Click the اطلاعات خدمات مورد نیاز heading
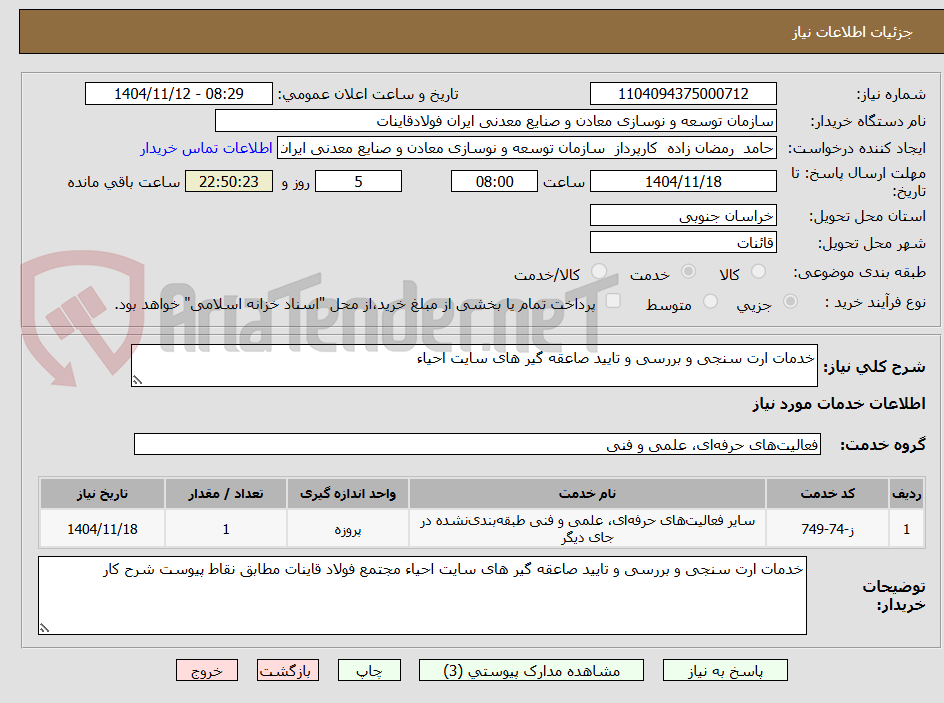The image size is (944, 703). (839, 403)
